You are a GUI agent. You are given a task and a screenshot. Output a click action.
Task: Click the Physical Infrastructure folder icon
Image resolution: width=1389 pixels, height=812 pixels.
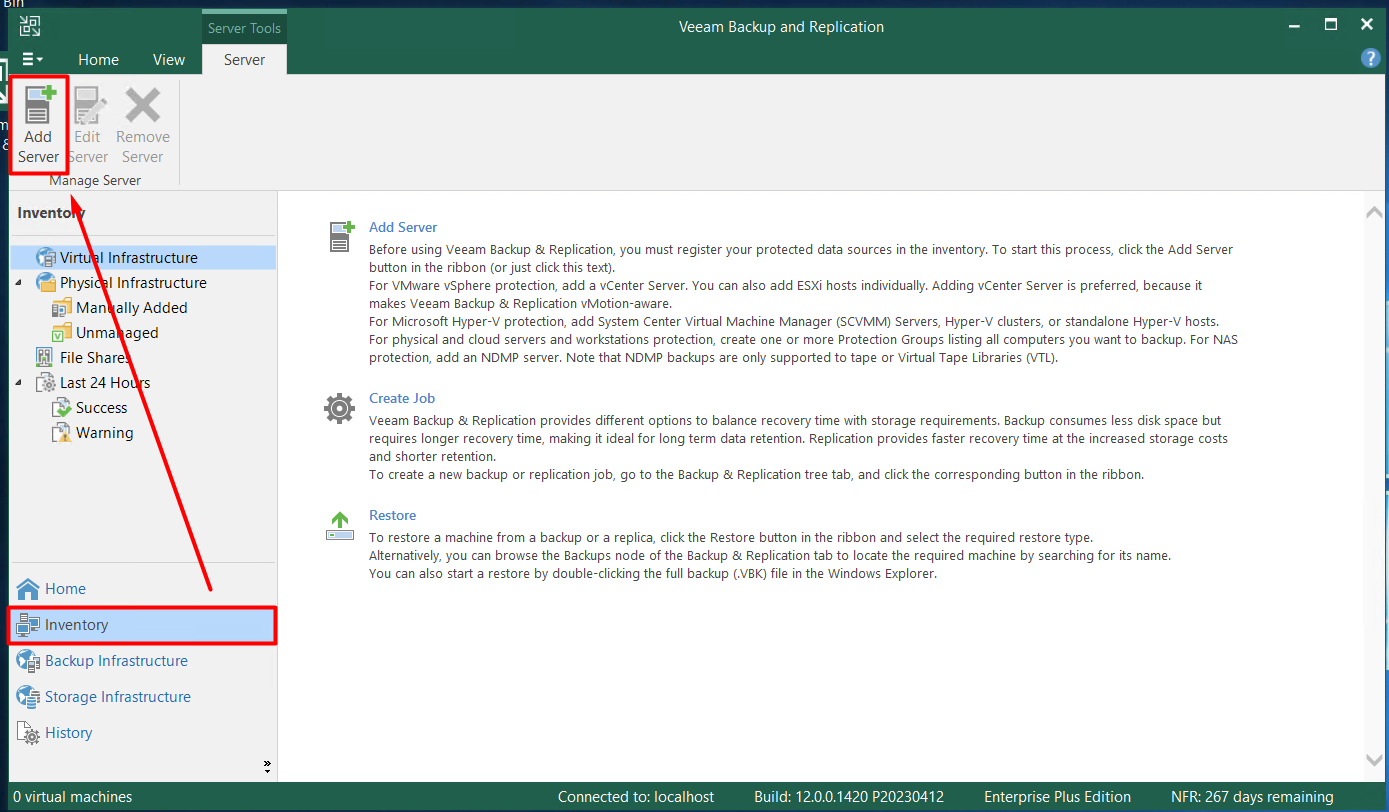coord(46,282)
